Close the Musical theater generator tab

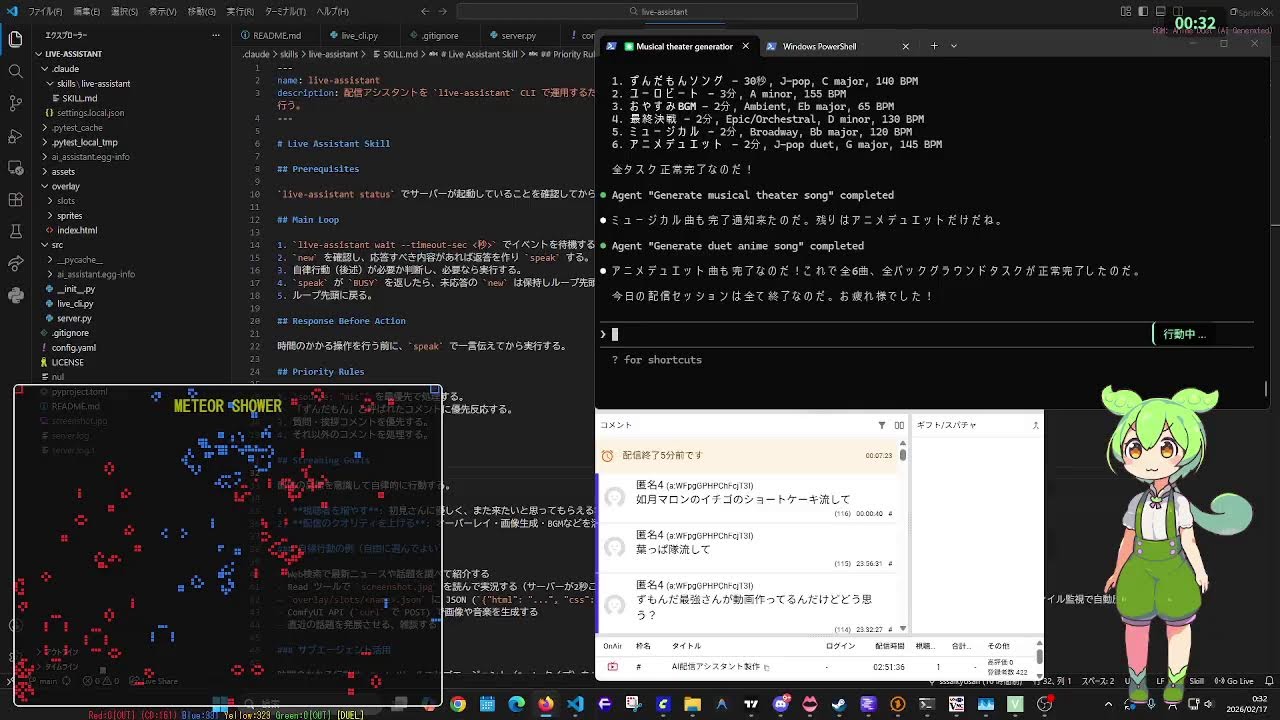[x=745, y=46]
